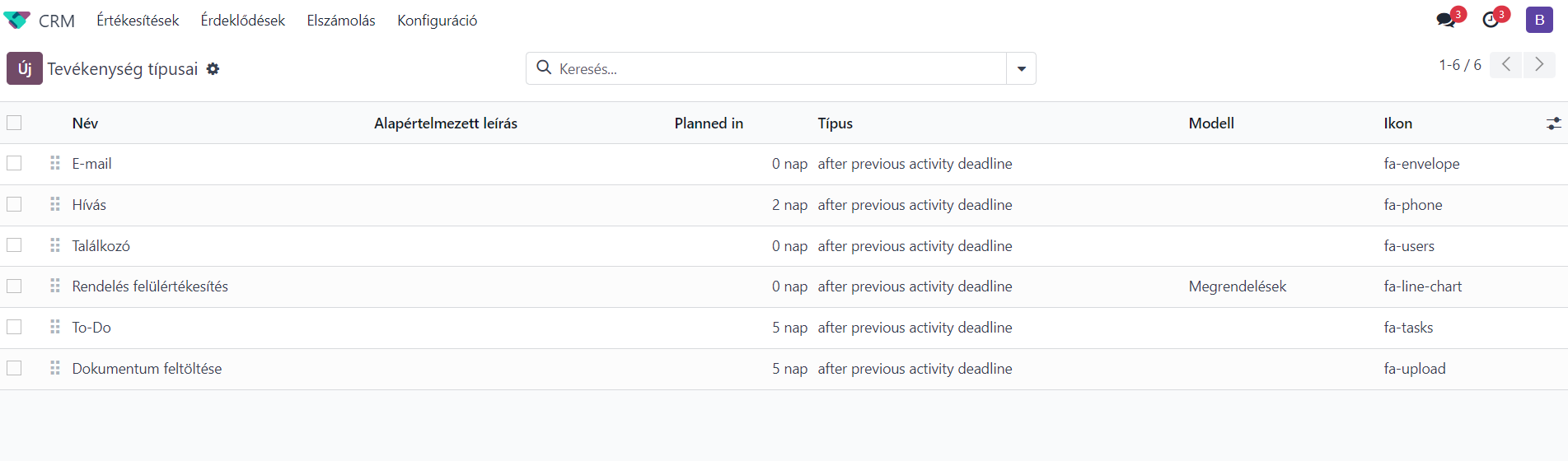Open the Értékesítések menu
Viewport: 1568px width, 461px height.
tap(138, 21)
